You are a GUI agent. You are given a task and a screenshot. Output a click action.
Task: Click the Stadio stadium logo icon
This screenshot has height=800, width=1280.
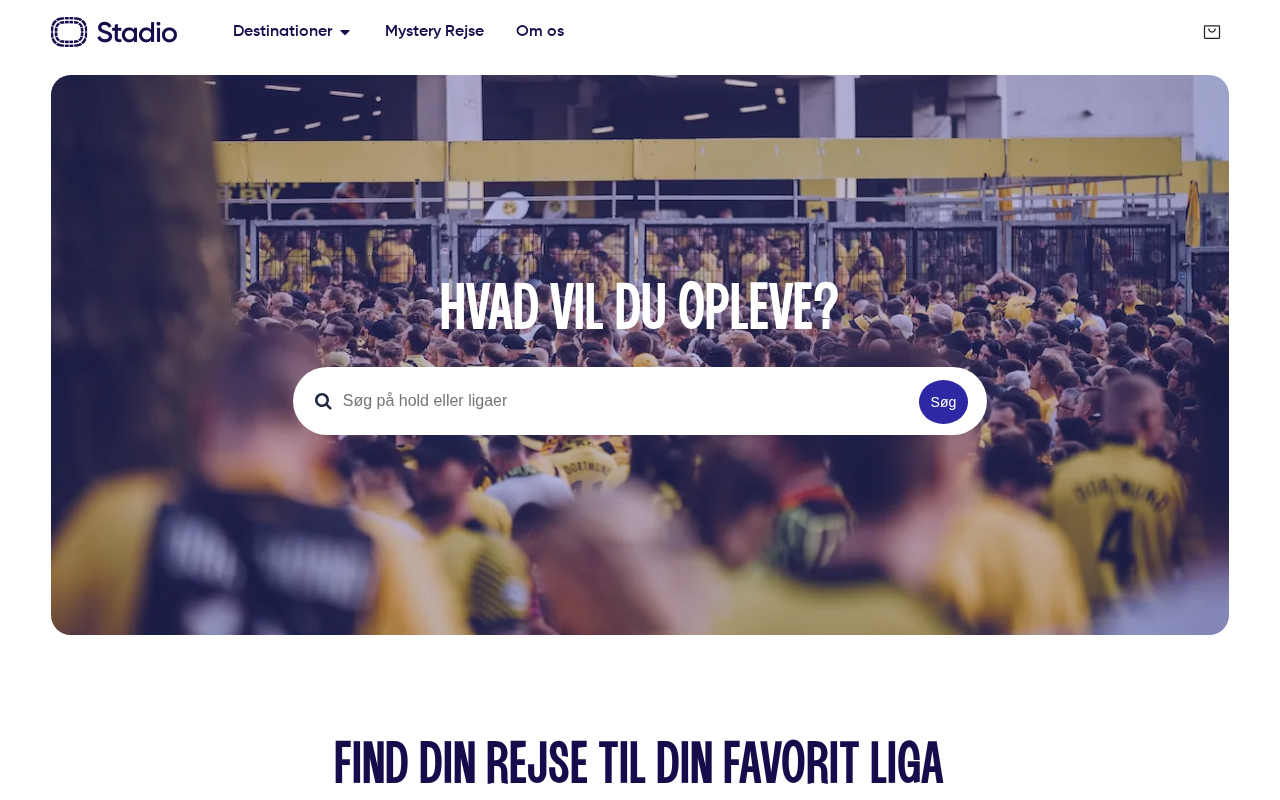[70, 32]
